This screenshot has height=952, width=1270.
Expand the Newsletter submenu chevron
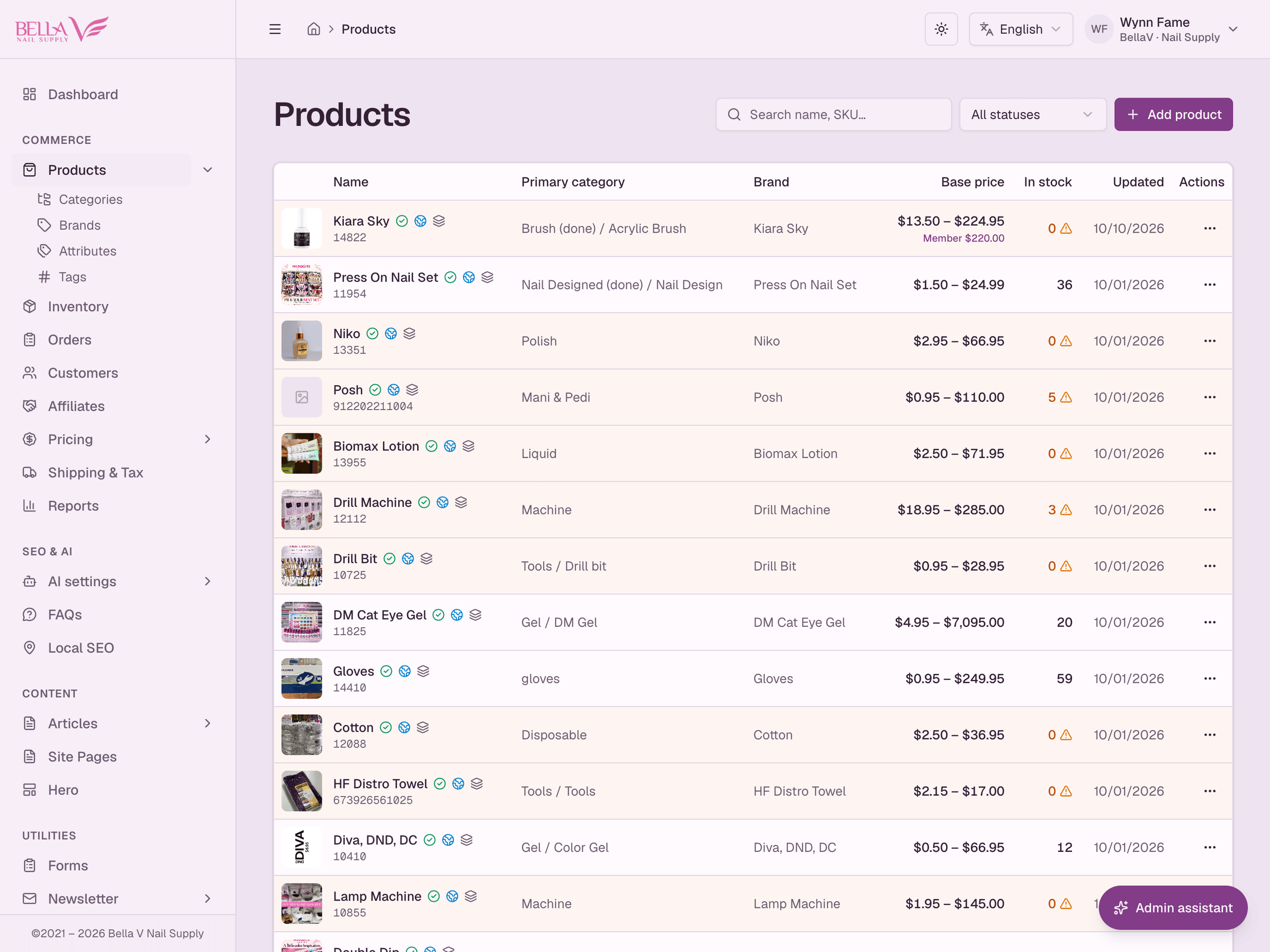click(208, 898)
